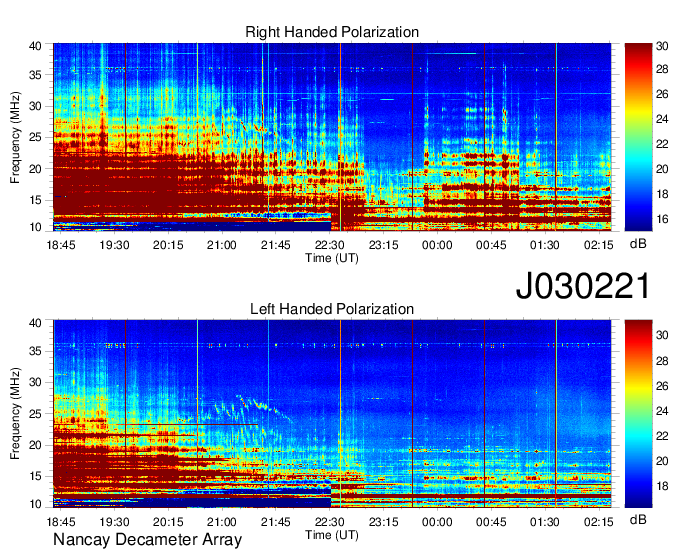The height and width of the screenshot is (552, 680).
Task: Click the color bar beside the Right Handed plot
Action: click(x=638, y=137)
